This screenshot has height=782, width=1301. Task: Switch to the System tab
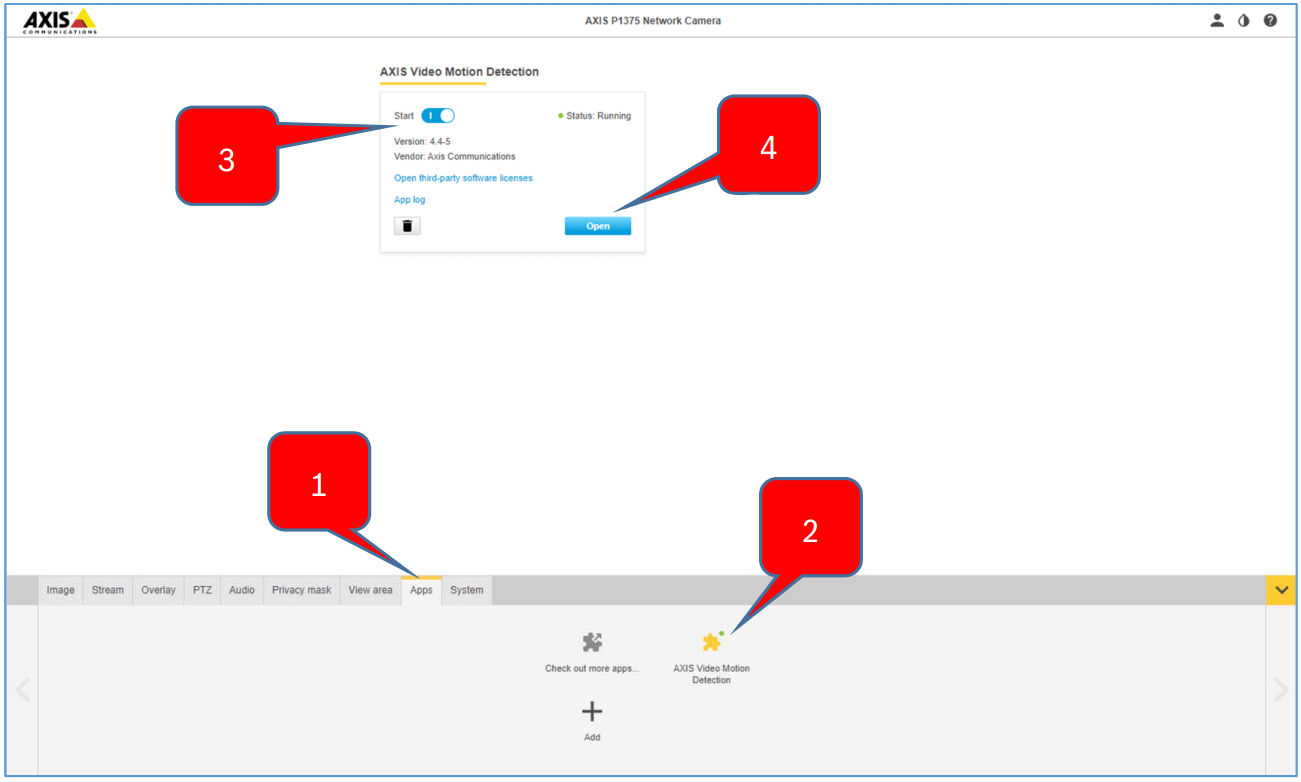(467, 590)
